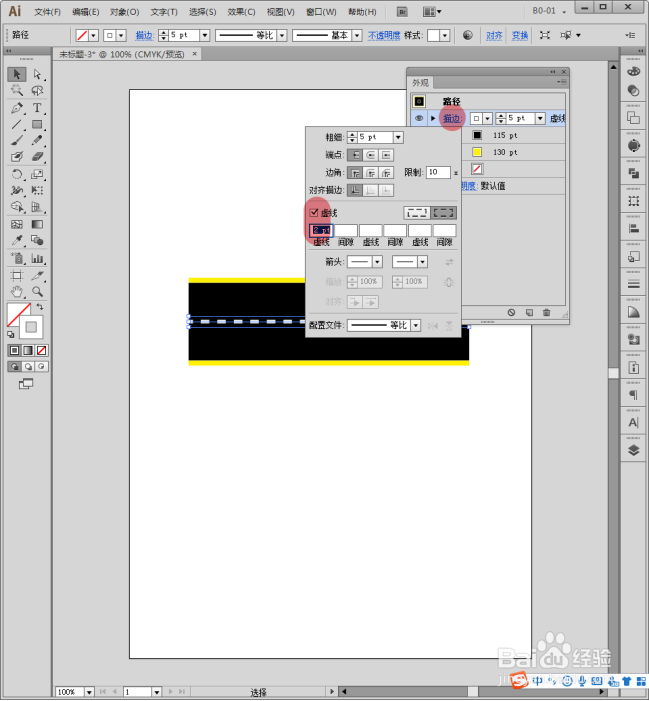Image resolution: width=649 pixels, height=701 pixels.
Task: Open the first 箭头 arrowhead dropdown
Action: pyautogui.click(x=377, y=262)
